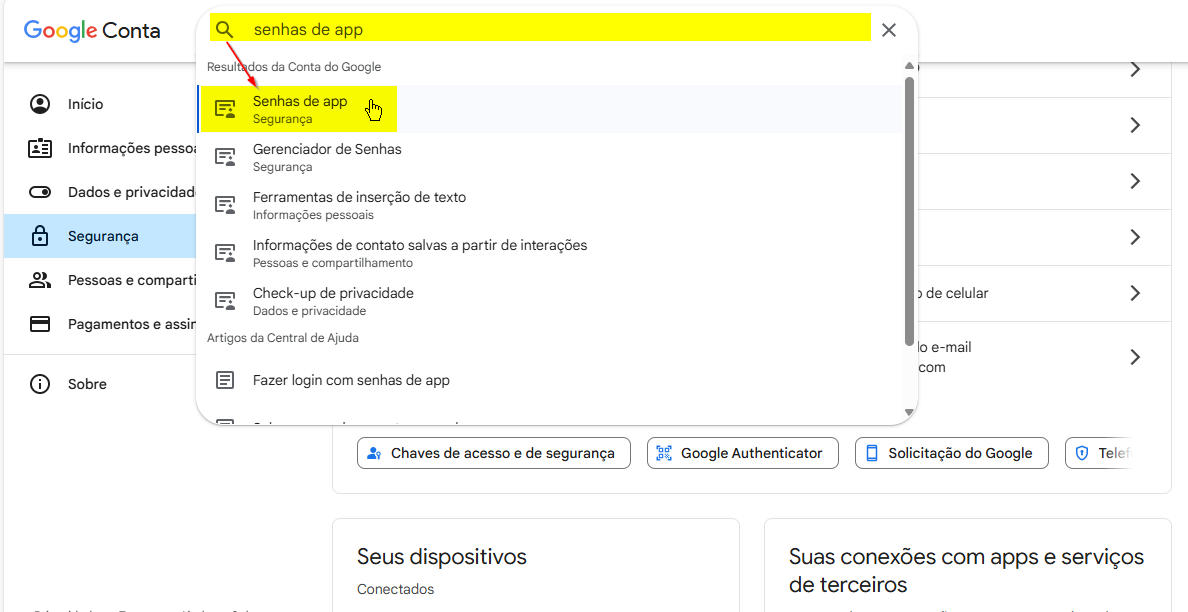
Task: Go to Pessoas e compartilhamento in sidebar
Action: 100,280
